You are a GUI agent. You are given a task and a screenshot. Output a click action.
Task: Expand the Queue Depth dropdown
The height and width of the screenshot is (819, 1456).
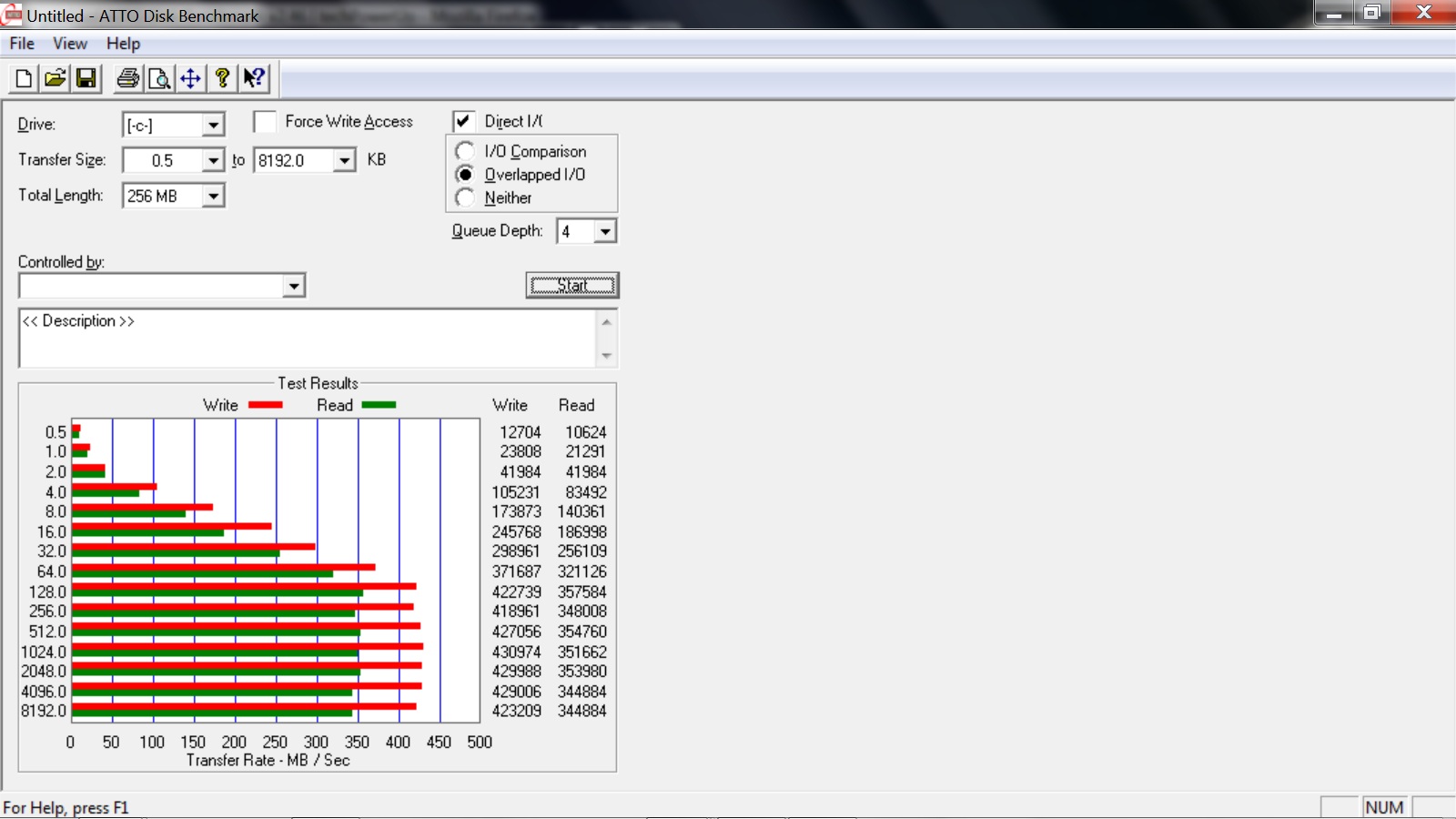point(605,231)
